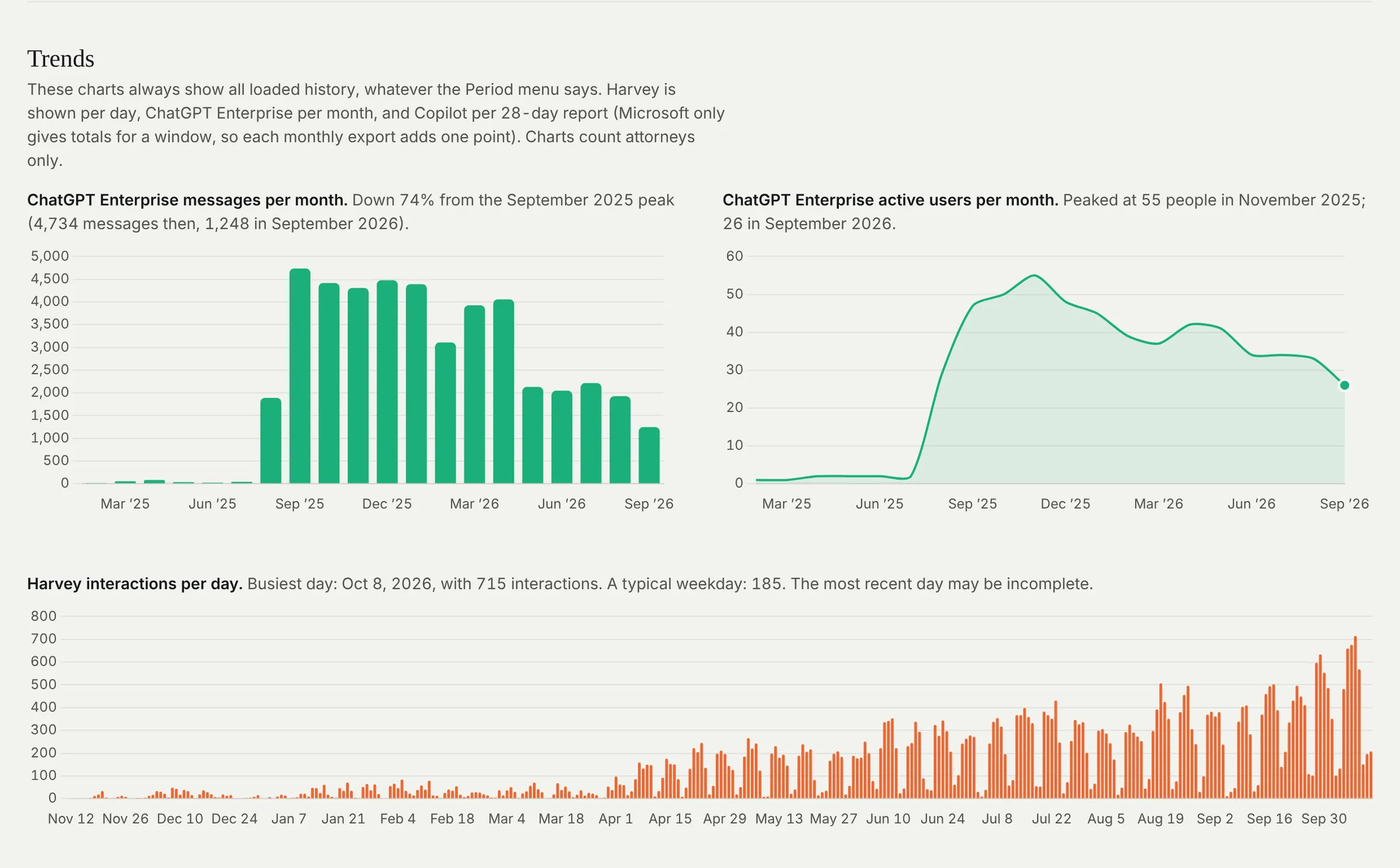Click the 'Jun 10' date label on Harvey chart
Image resolution: width=1400 pixels, height=868 pixels.
(888, 819)
